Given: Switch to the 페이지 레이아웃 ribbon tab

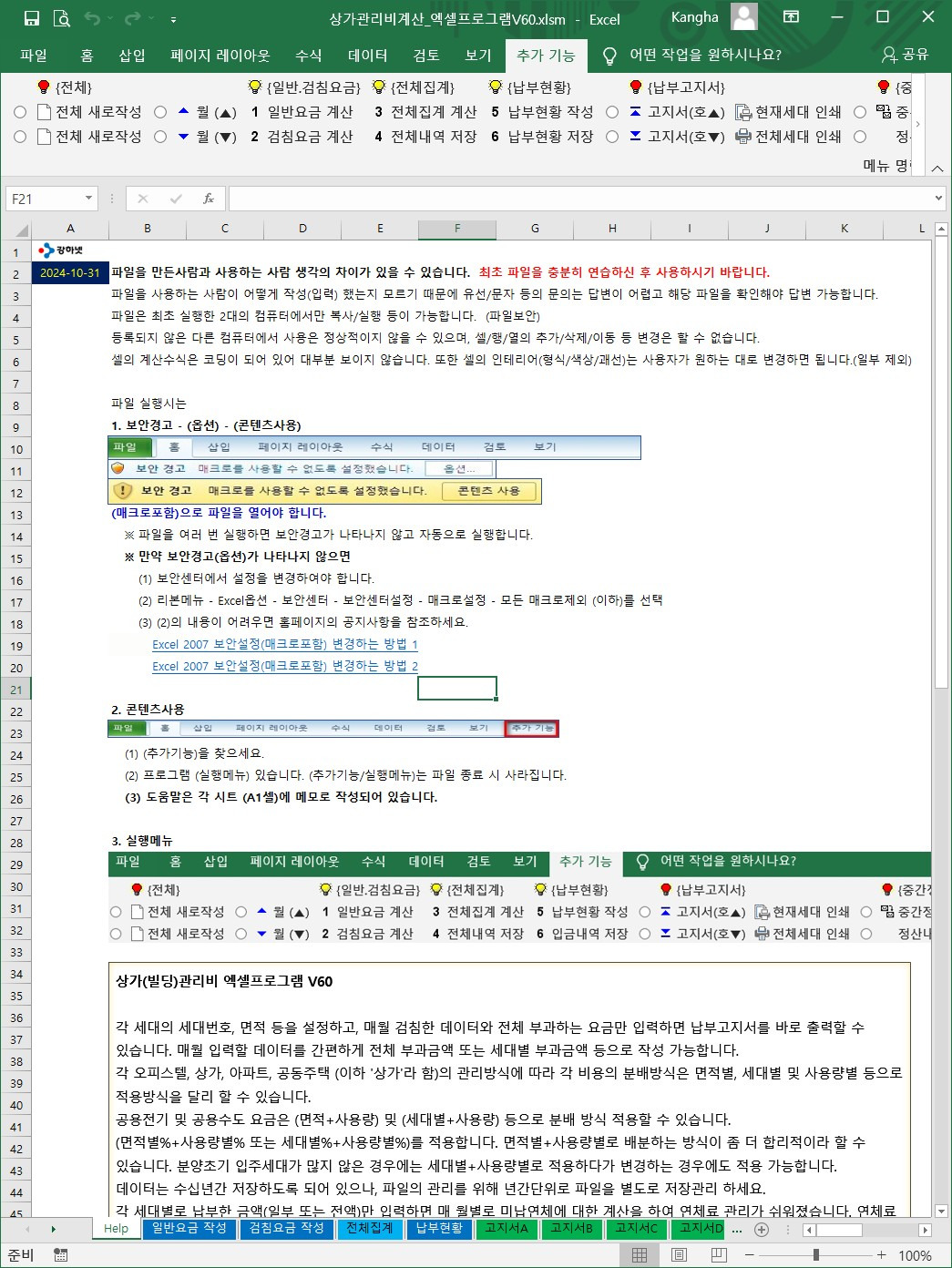Looking at the screenshot, I should tap(220, 56).
